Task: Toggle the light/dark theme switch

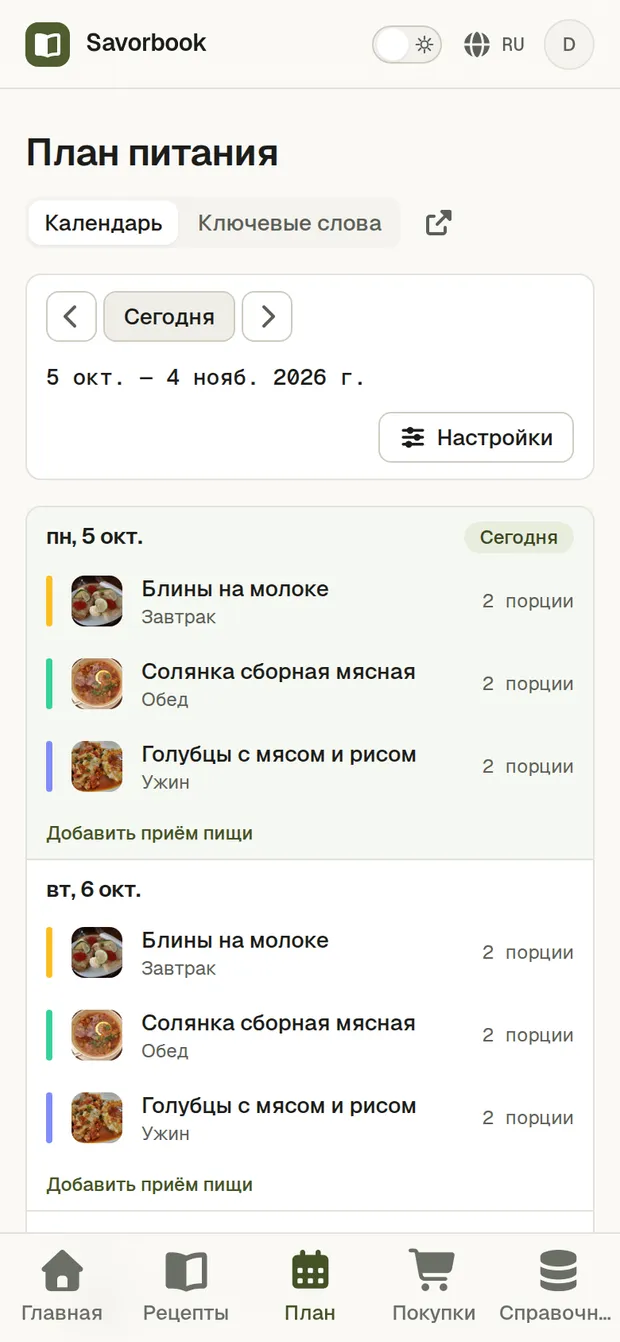Action: coord(407,44)
